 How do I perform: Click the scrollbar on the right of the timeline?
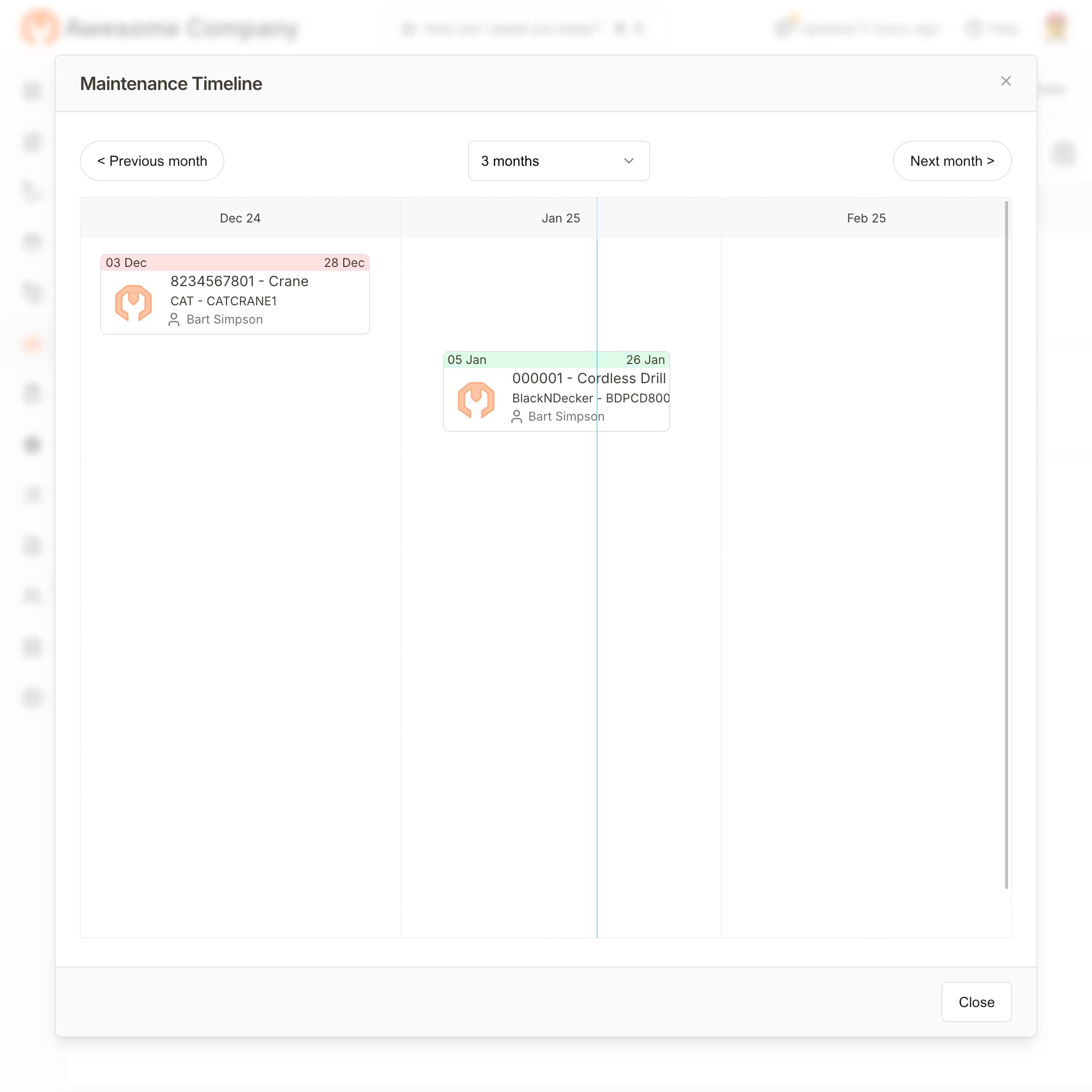pyautogui.click(x=1007, y=537)
